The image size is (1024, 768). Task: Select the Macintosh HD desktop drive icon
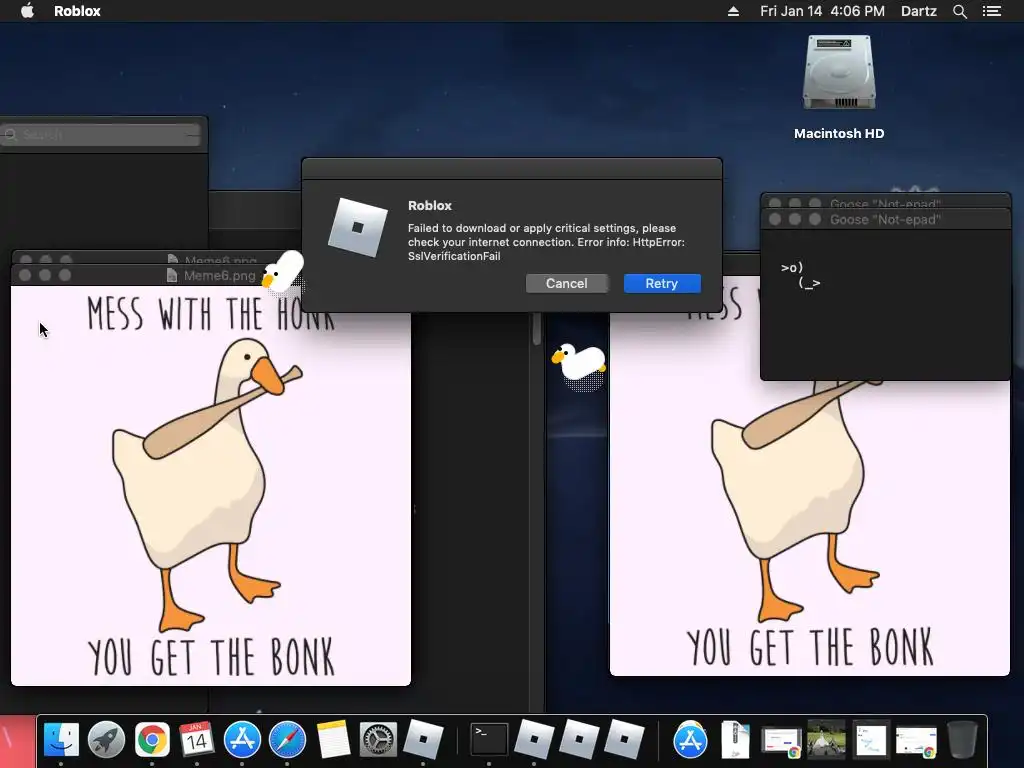click(x=839, y=73)
